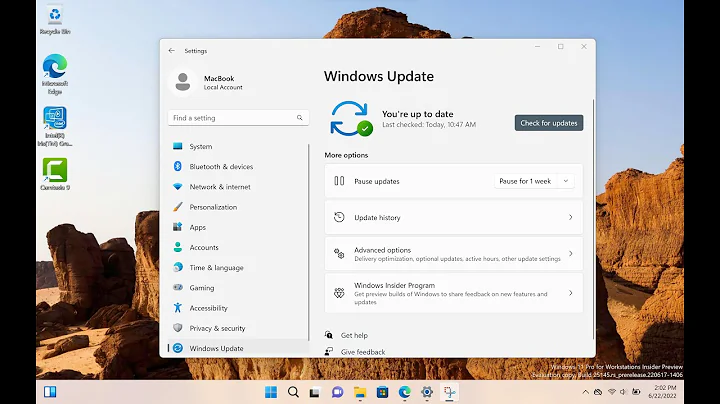Click the Give feedback link

pyautogui.click(x=363, y=352)
